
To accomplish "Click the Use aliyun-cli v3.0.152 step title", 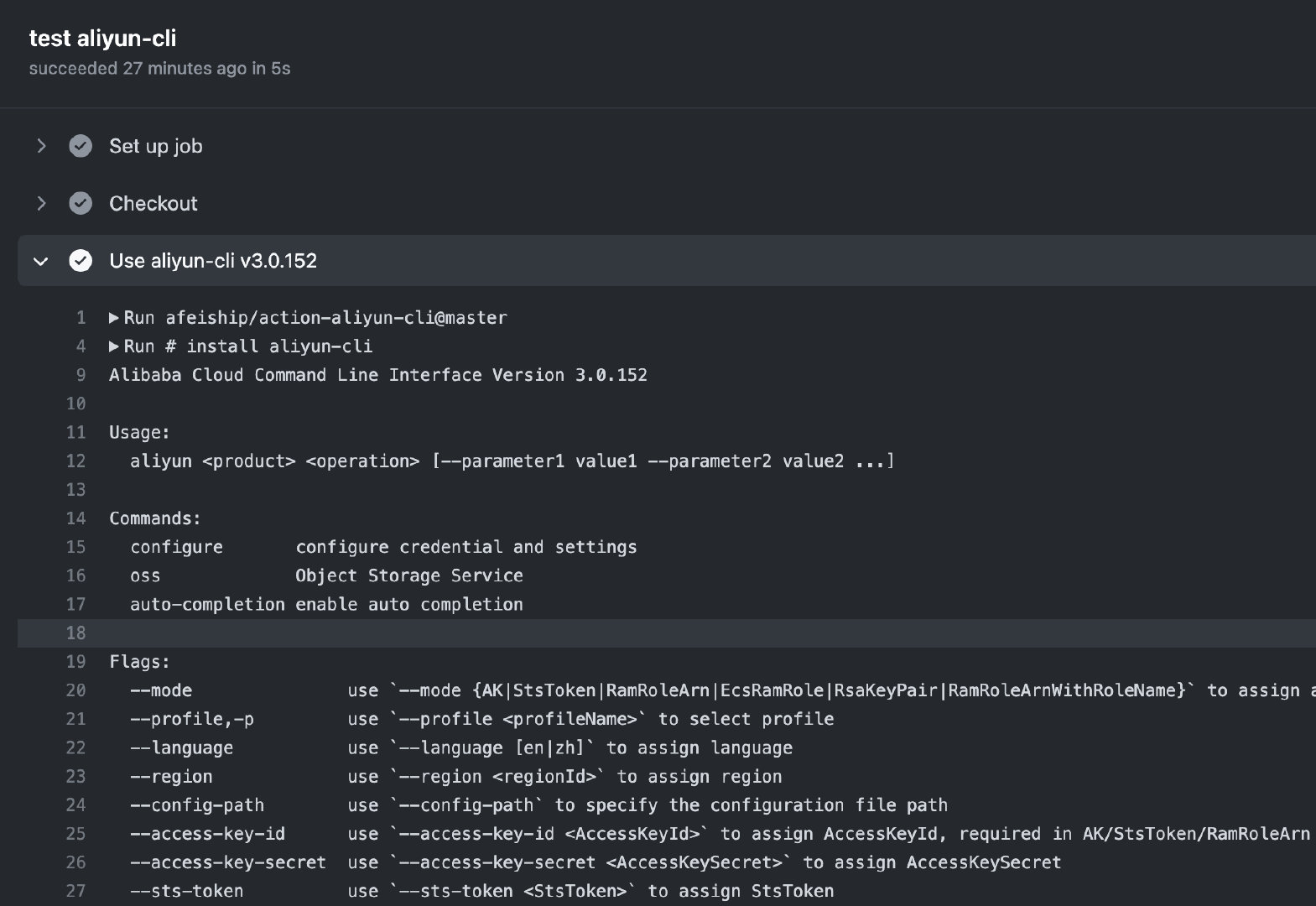I will point(213,261).
